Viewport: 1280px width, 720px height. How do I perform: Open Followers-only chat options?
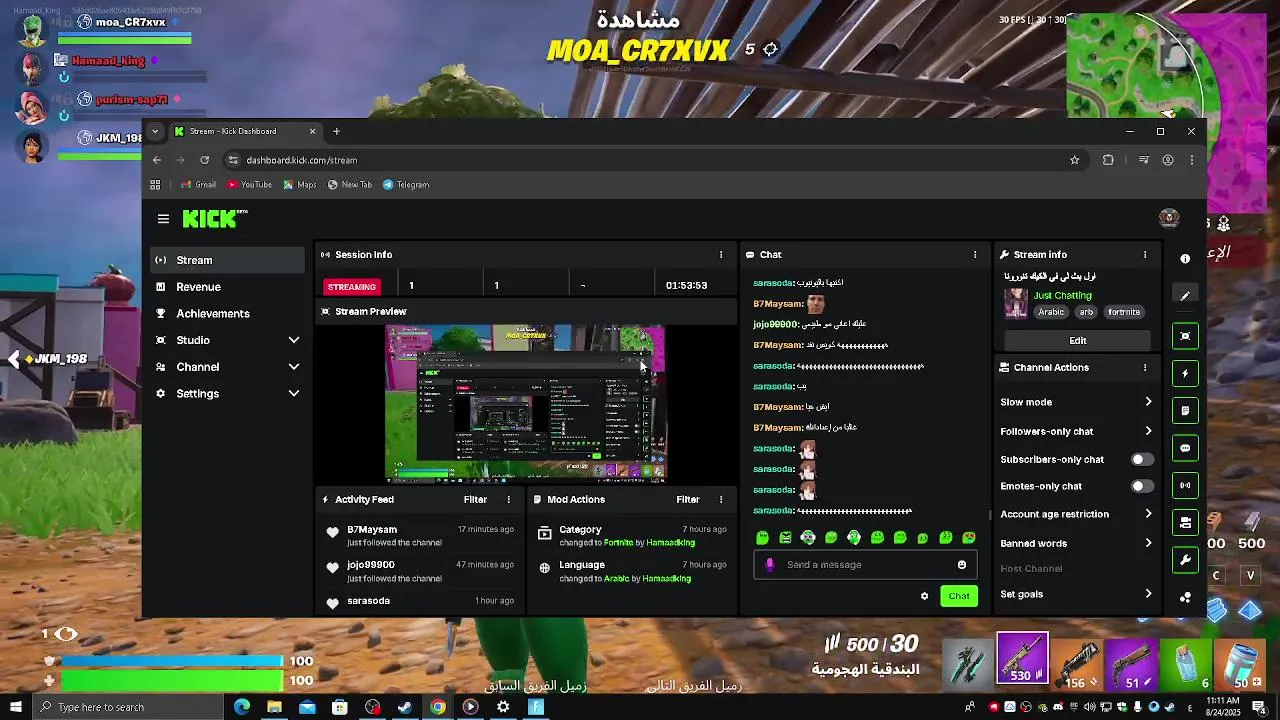pos(1076,431)
